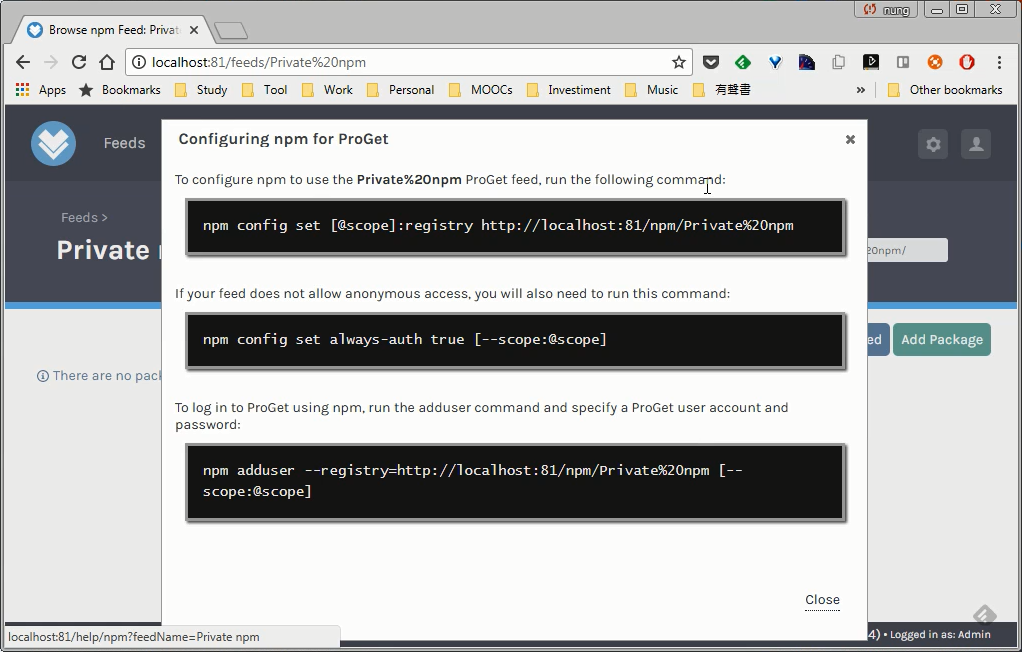Reload the page with refresh icon

tap(79, 62)
